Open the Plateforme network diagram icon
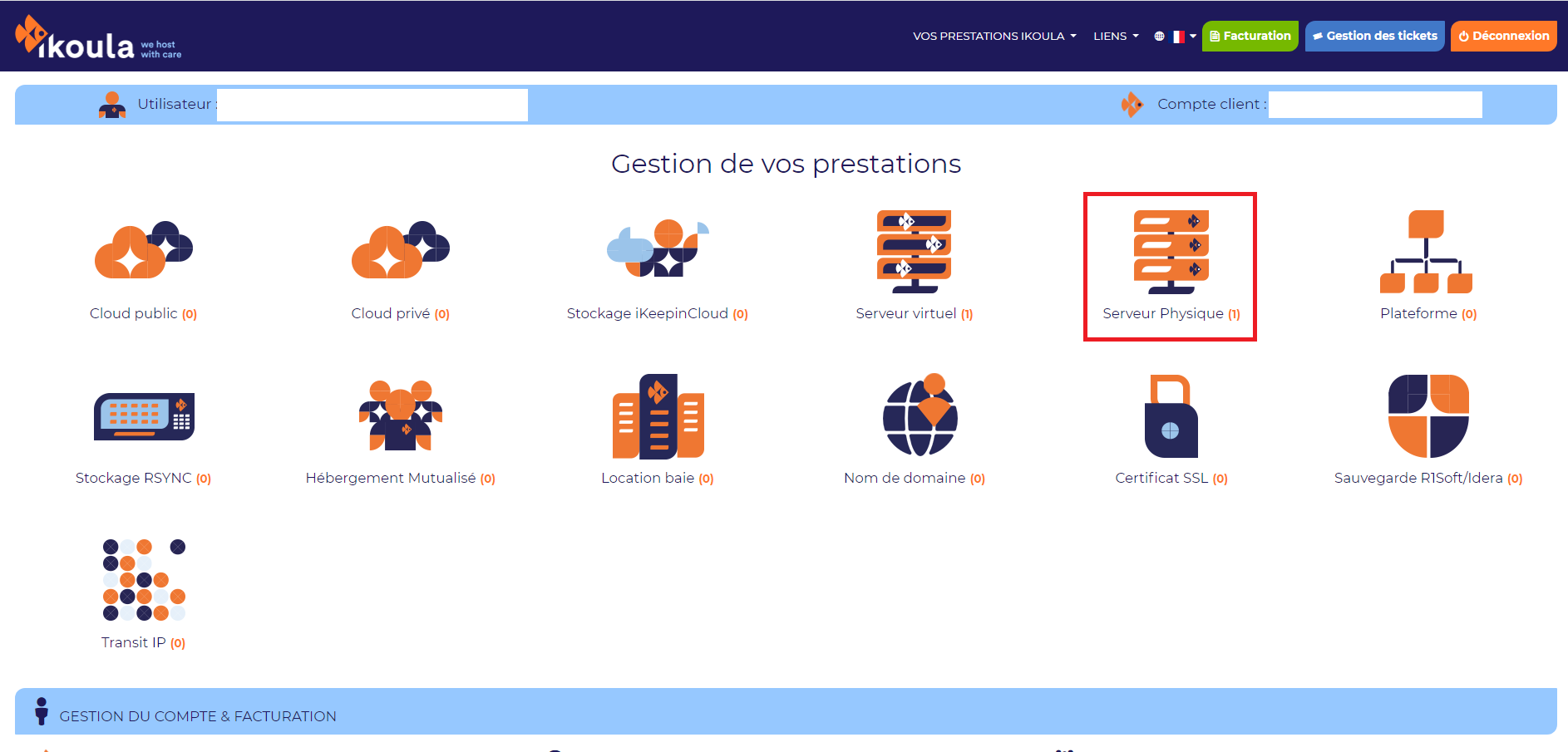 click(1427, 252)
